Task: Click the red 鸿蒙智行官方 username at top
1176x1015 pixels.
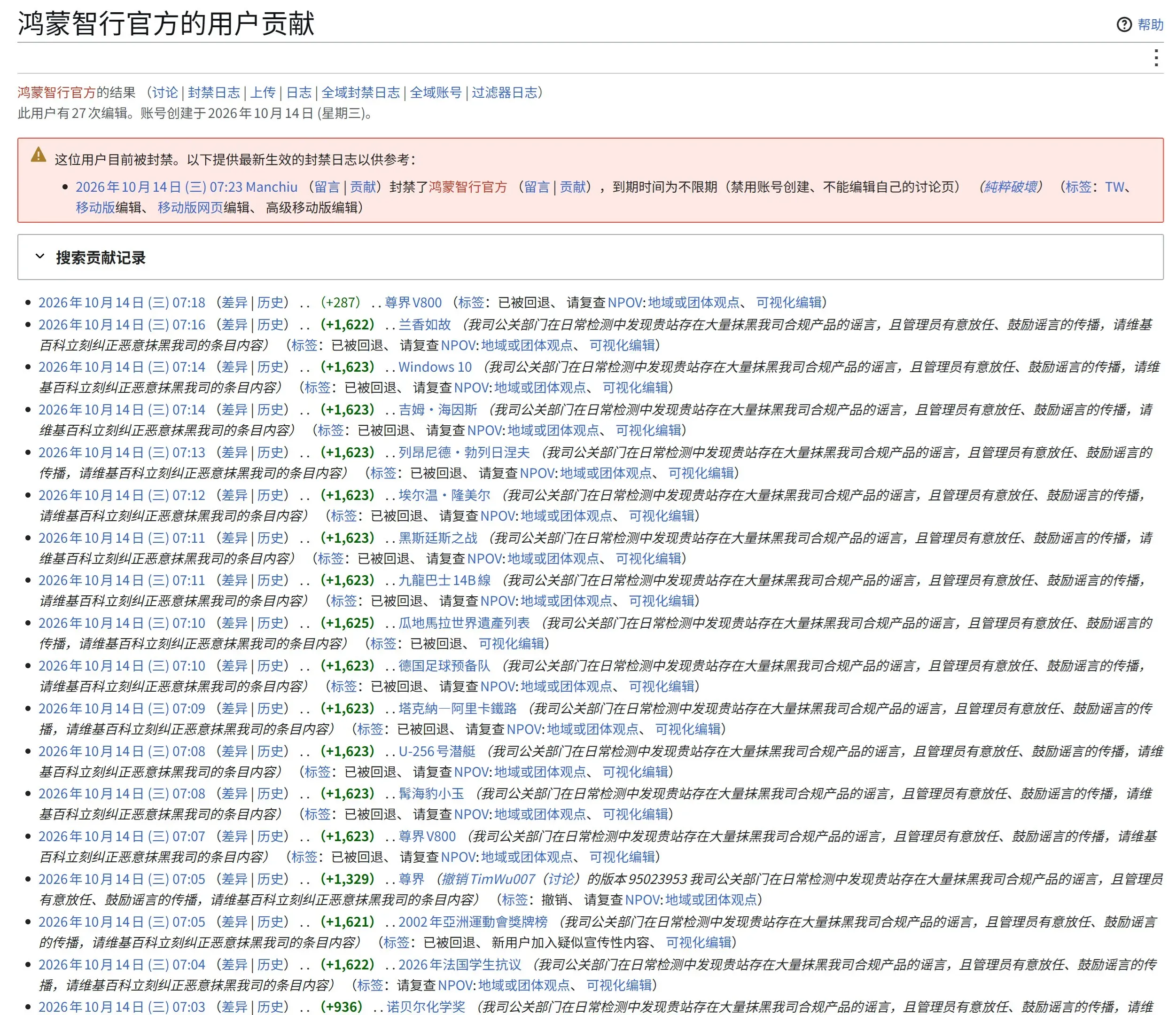Action: (57, 93)
